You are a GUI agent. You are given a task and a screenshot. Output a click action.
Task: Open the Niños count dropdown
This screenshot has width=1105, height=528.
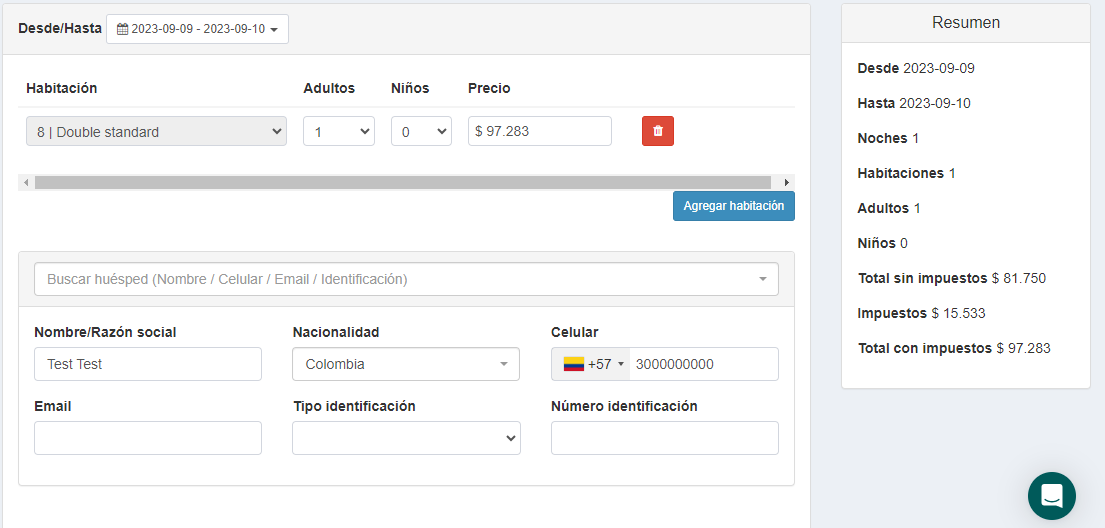coord(420,131)
